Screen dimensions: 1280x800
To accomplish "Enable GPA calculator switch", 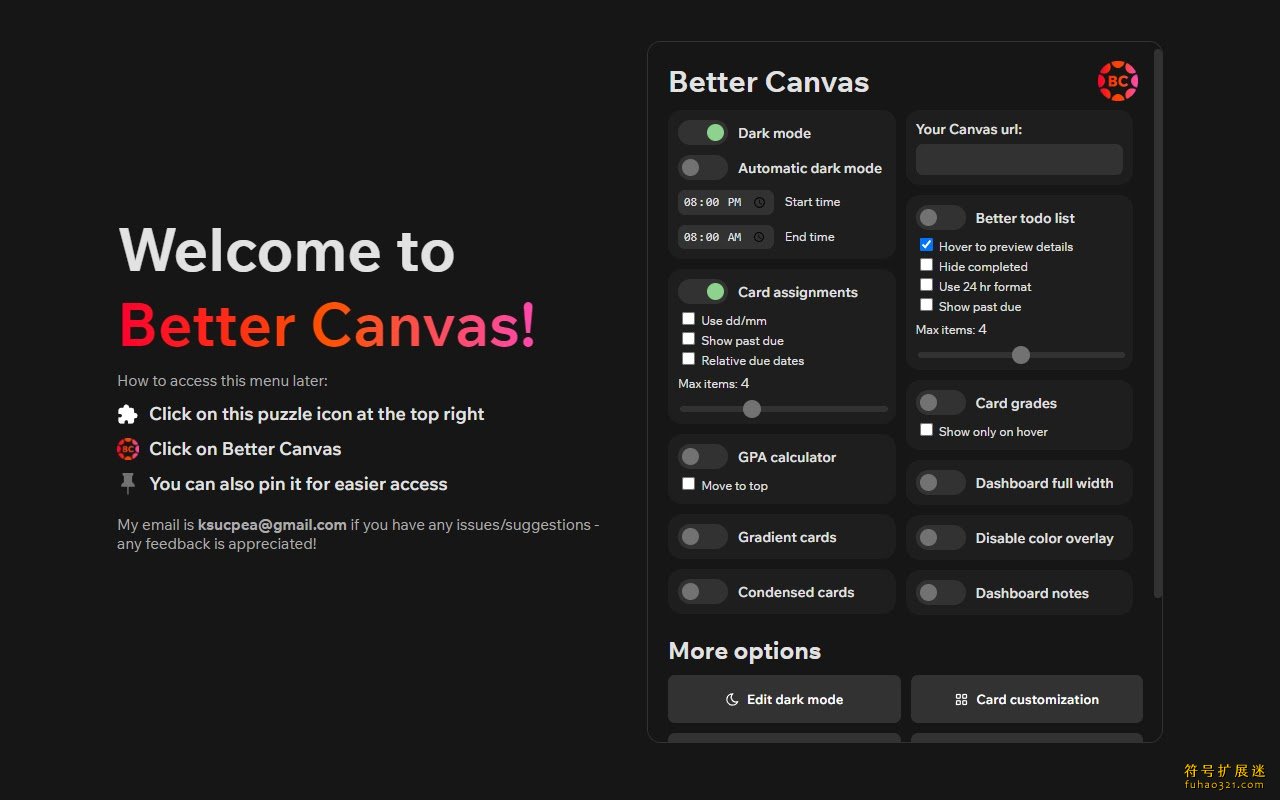I will point(703,457).
